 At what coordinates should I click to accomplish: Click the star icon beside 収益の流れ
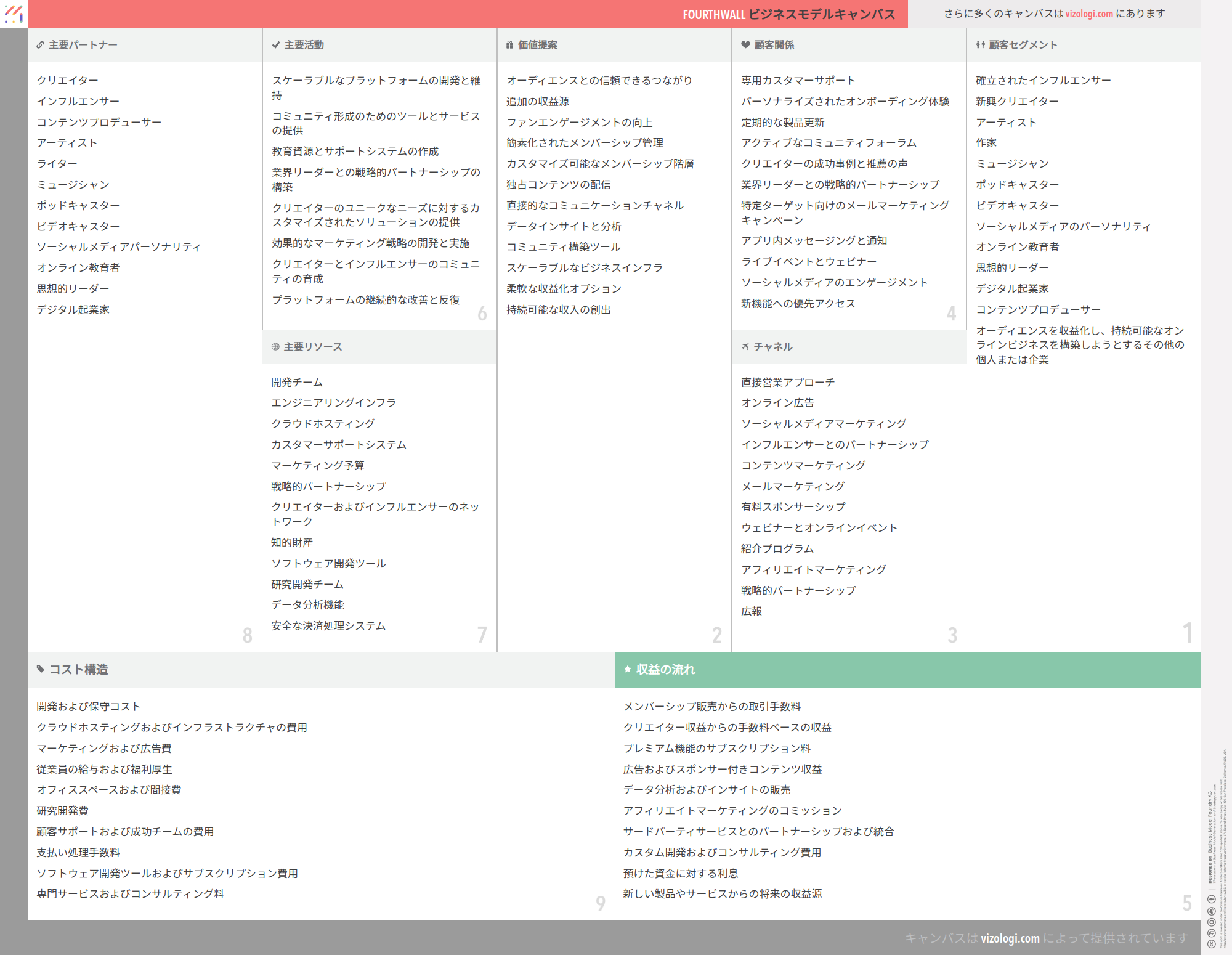coord(627,669)
